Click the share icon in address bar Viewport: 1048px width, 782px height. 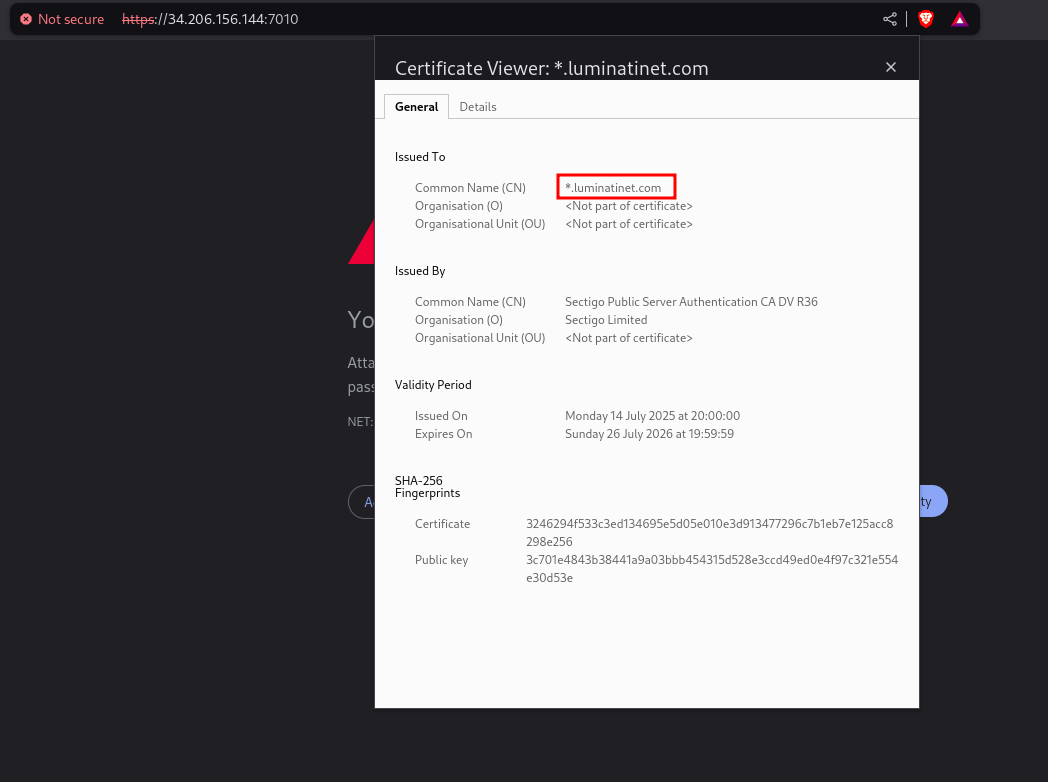coord(889,19)
